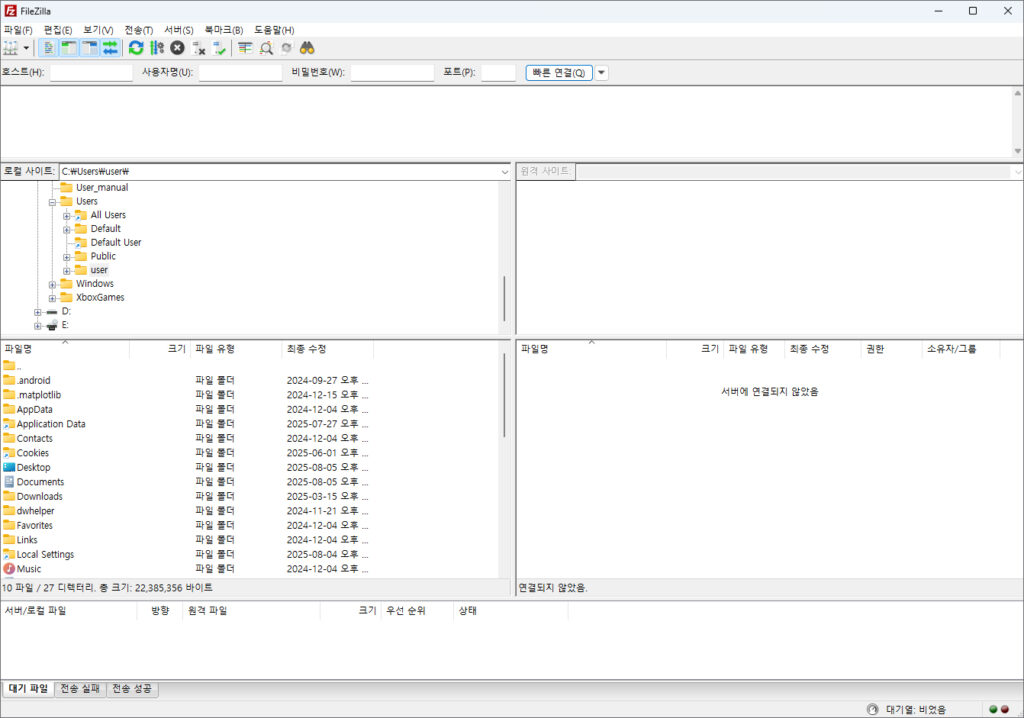Sort local files by 최종 수정 column header

click(327, 349)
